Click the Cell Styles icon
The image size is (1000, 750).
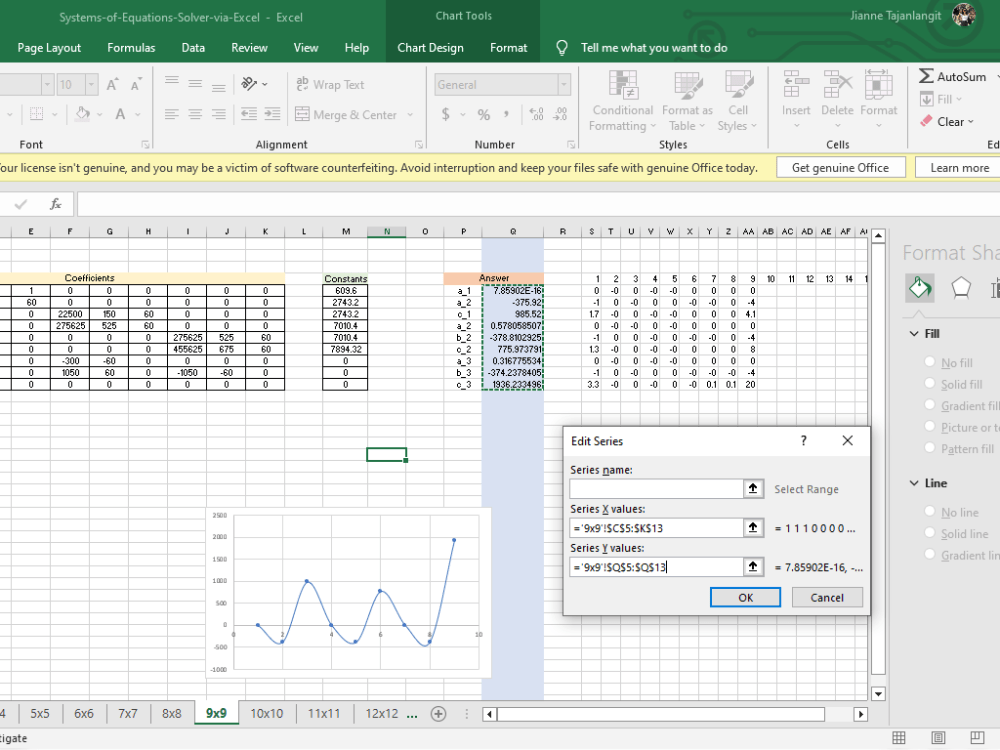pyautogui.click(x=739, y=85)
